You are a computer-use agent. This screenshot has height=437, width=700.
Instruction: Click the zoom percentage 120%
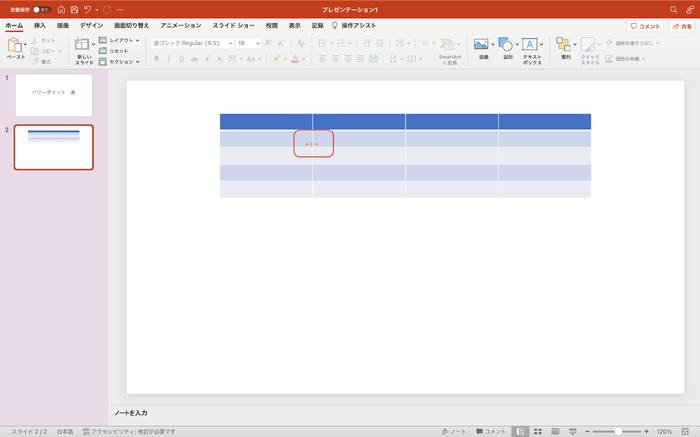[664, 431]
